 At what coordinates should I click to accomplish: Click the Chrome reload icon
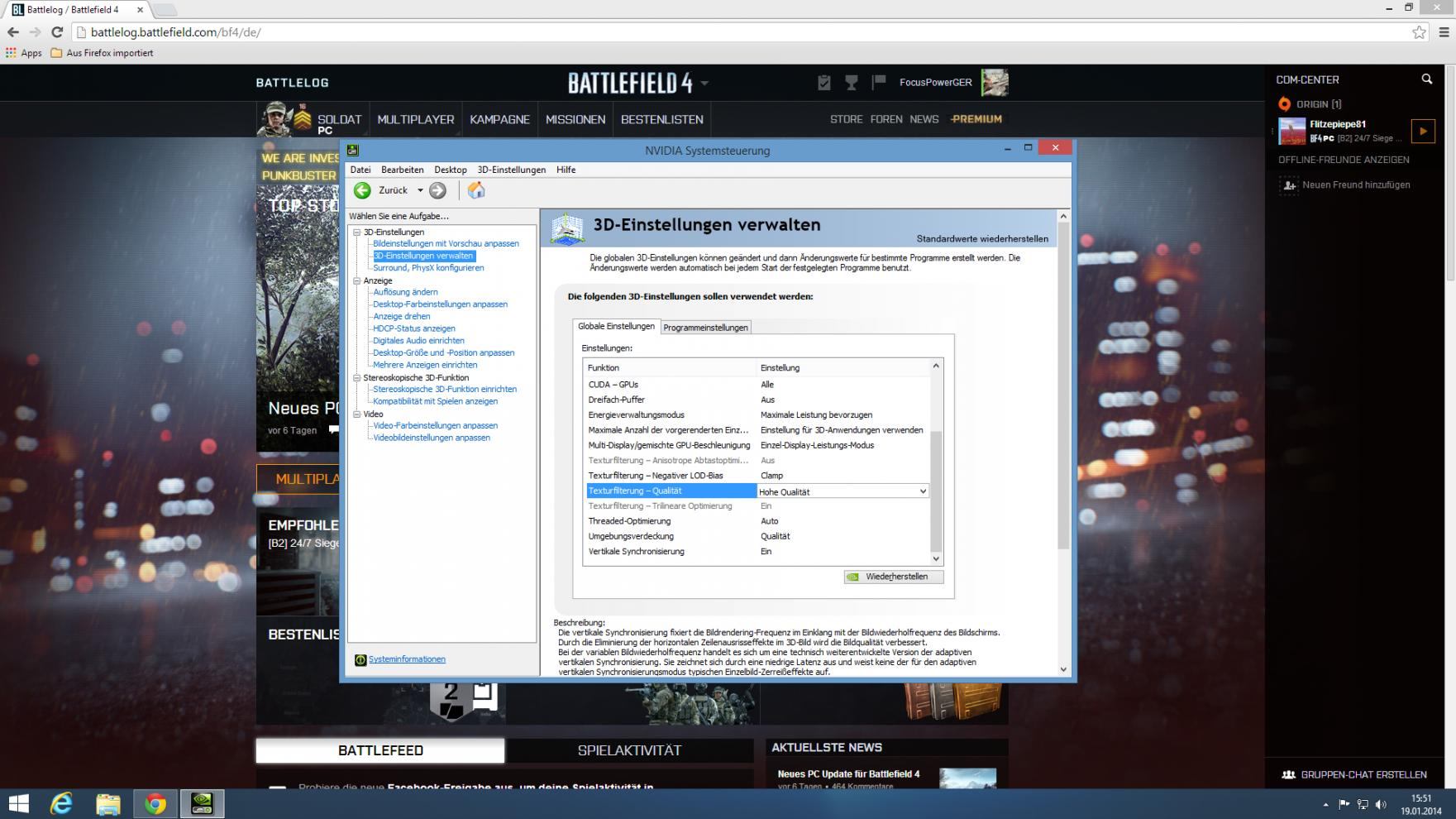57,32
